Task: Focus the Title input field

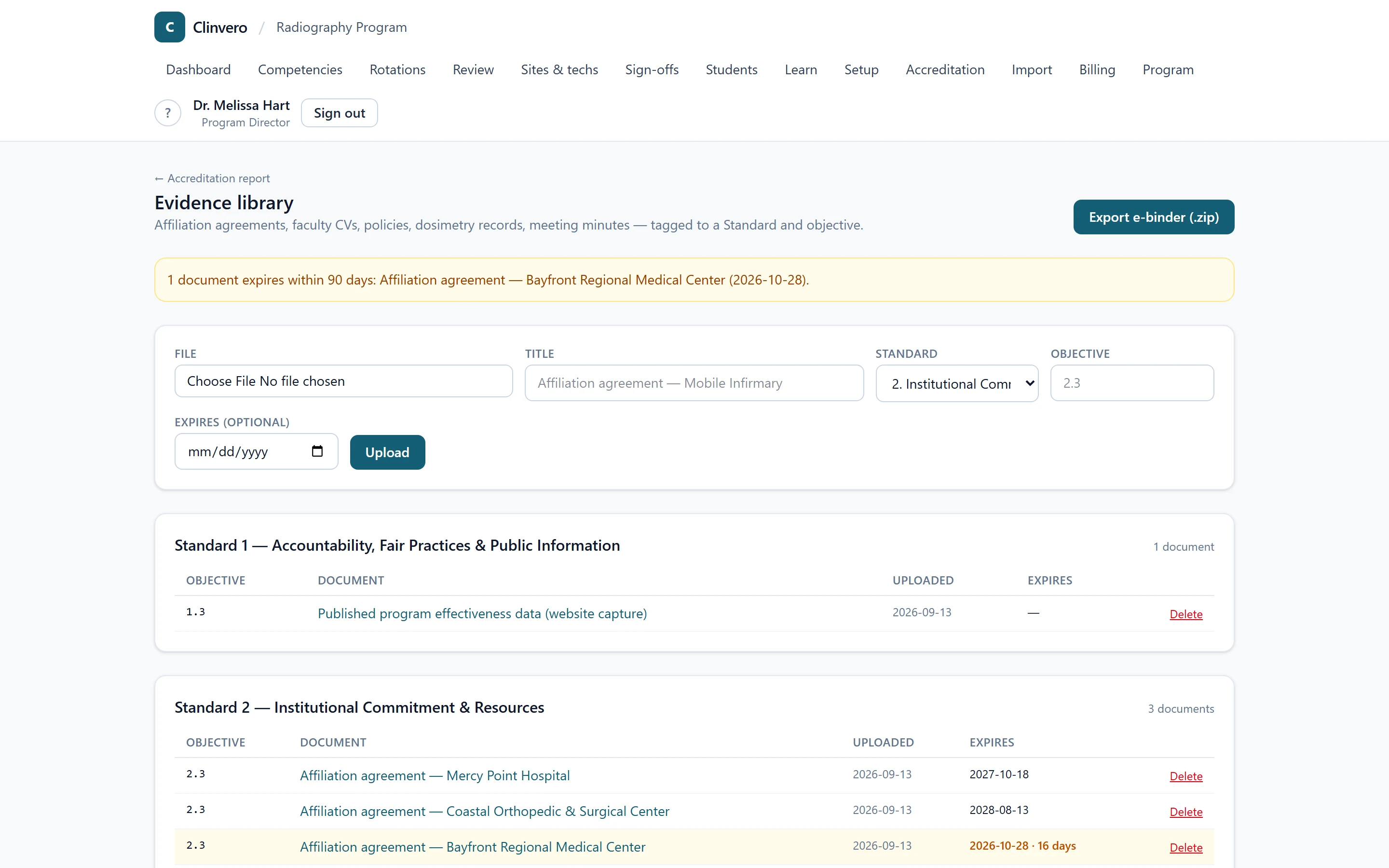Action: (x=694, y=383)
